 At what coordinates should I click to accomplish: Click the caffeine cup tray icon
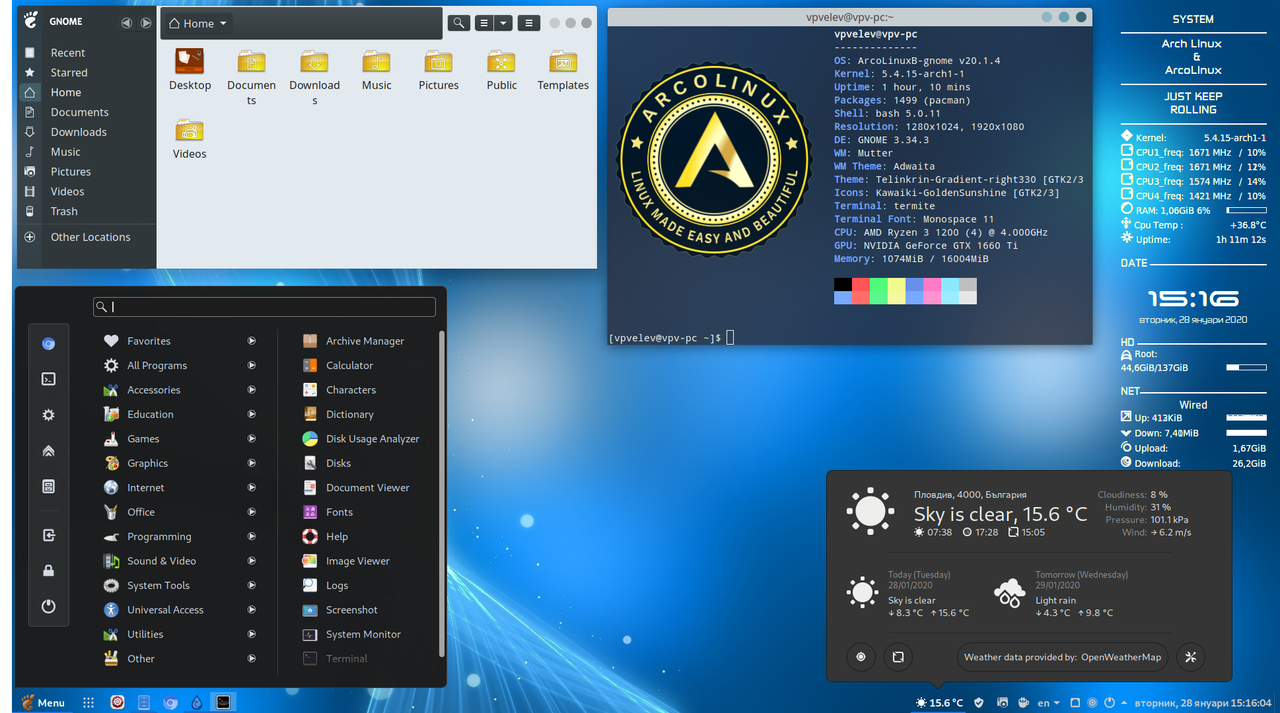click(1021, 703)
